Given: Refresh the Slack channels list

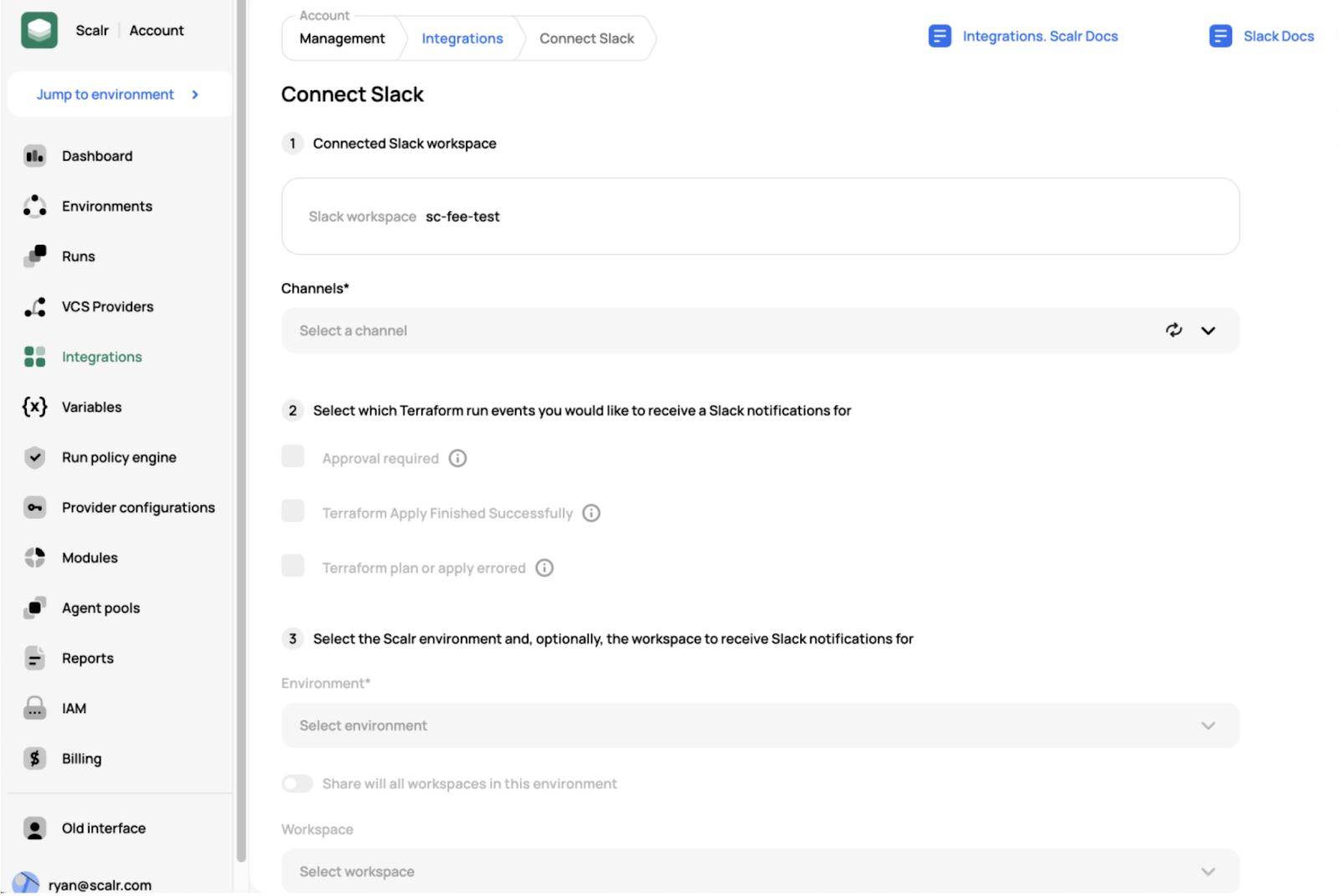Looking at the screenshot, I should point(1174,330).
